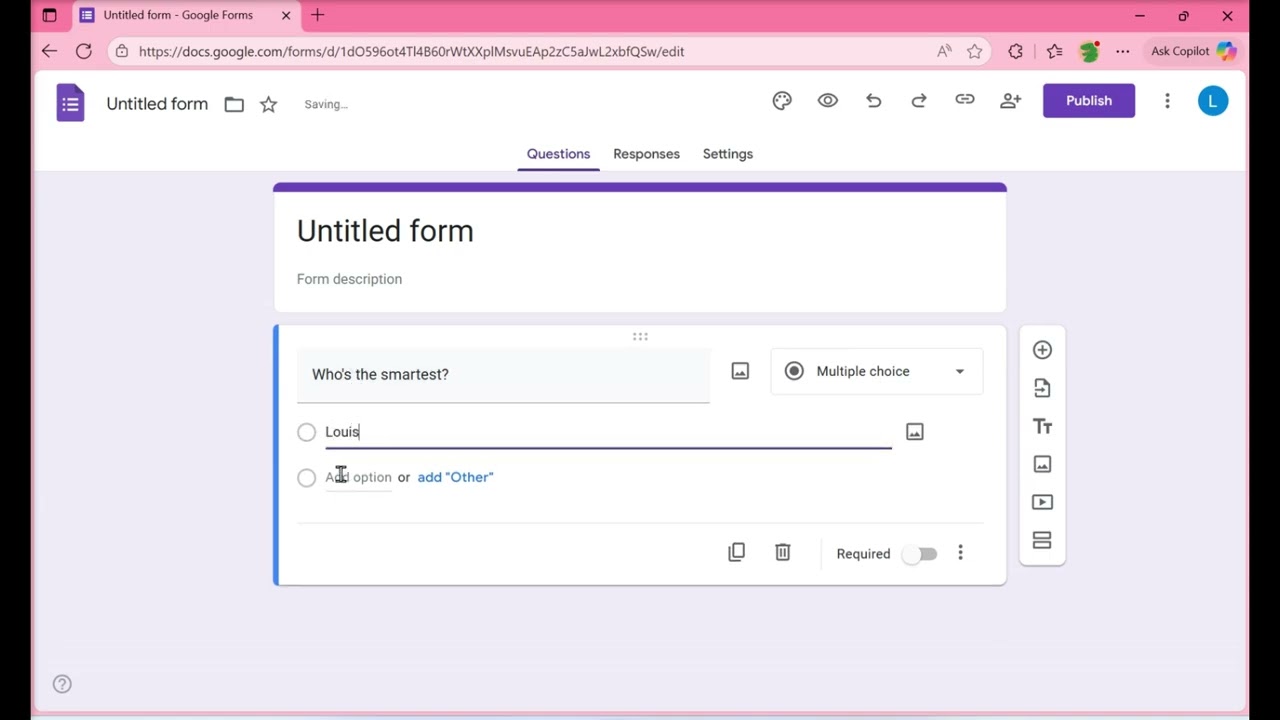
Task: Click the Add option field
Action: tap(358, 477)
